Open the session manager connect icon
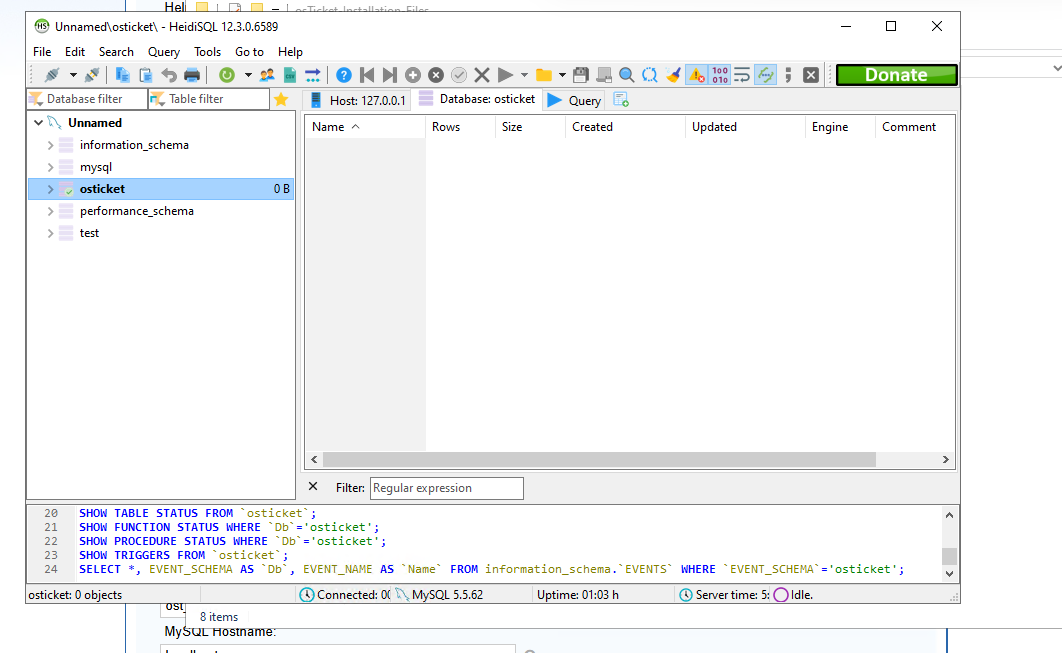 [52, 75]
